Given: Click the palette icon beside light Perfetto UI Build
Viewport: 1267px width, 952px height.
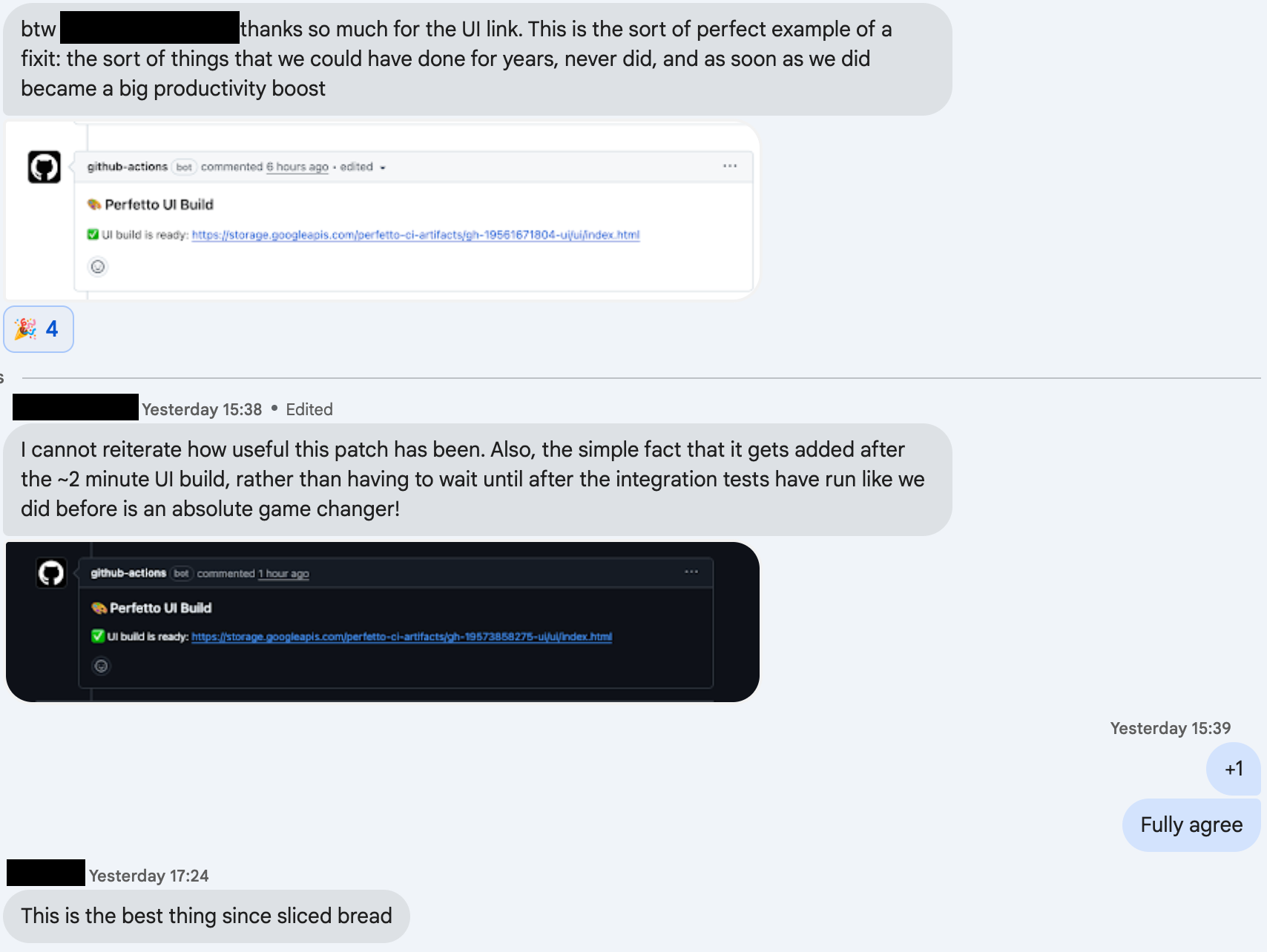Looking at the screenshot, I should pos(94,205).
